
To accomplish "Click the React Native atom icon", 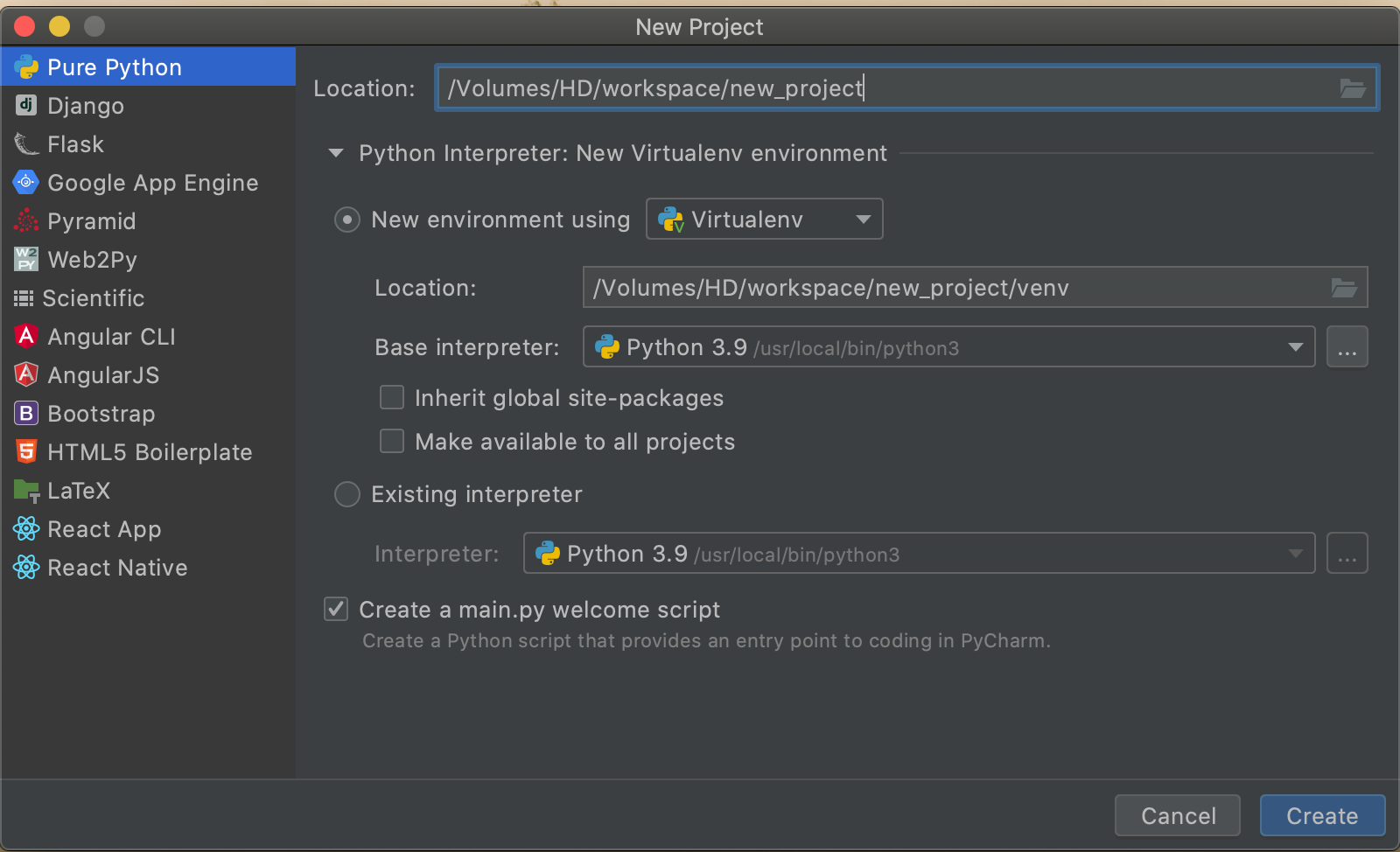I will point(26,568).
